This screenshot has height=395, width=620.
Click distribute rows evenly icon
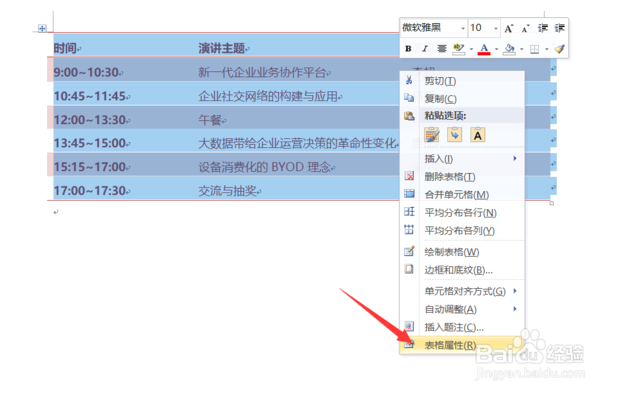(409, 212)
